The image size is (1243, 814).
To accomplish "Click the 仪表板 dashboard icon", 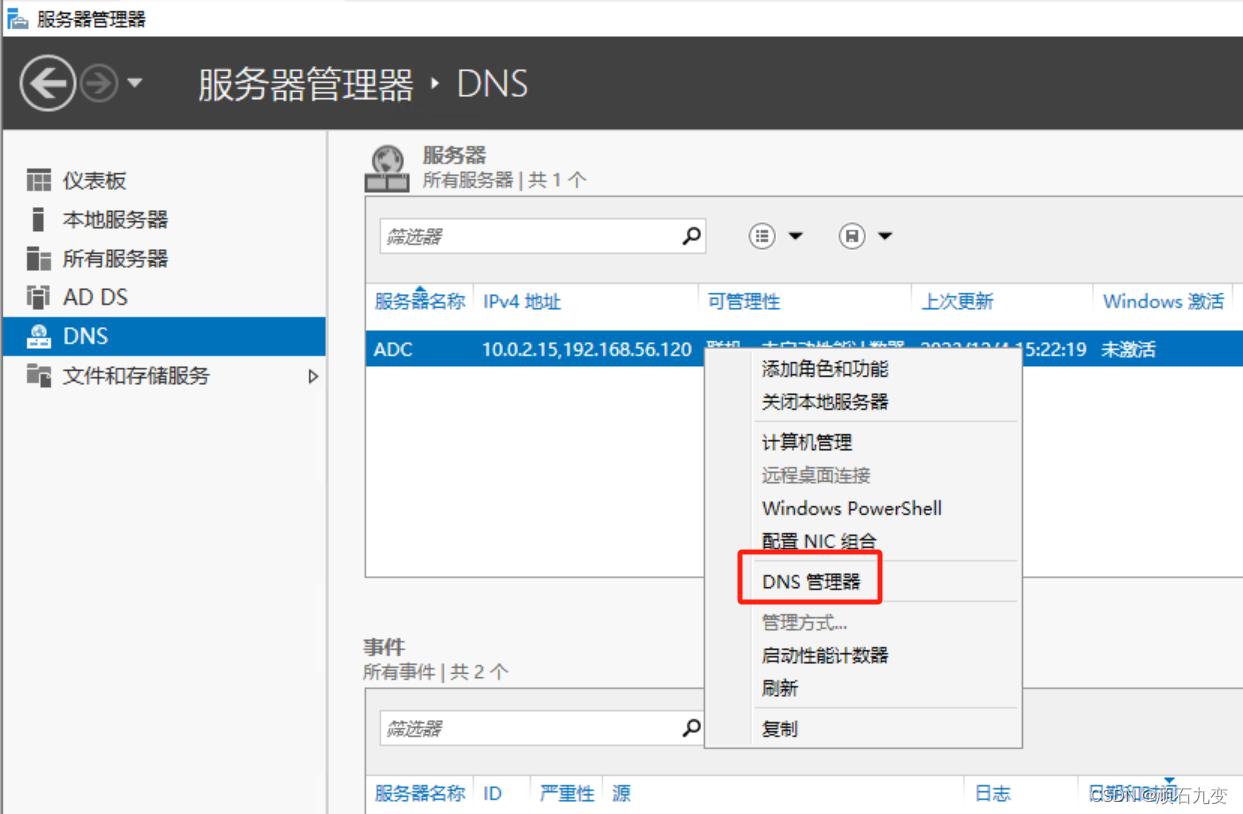I will point(38,181).
